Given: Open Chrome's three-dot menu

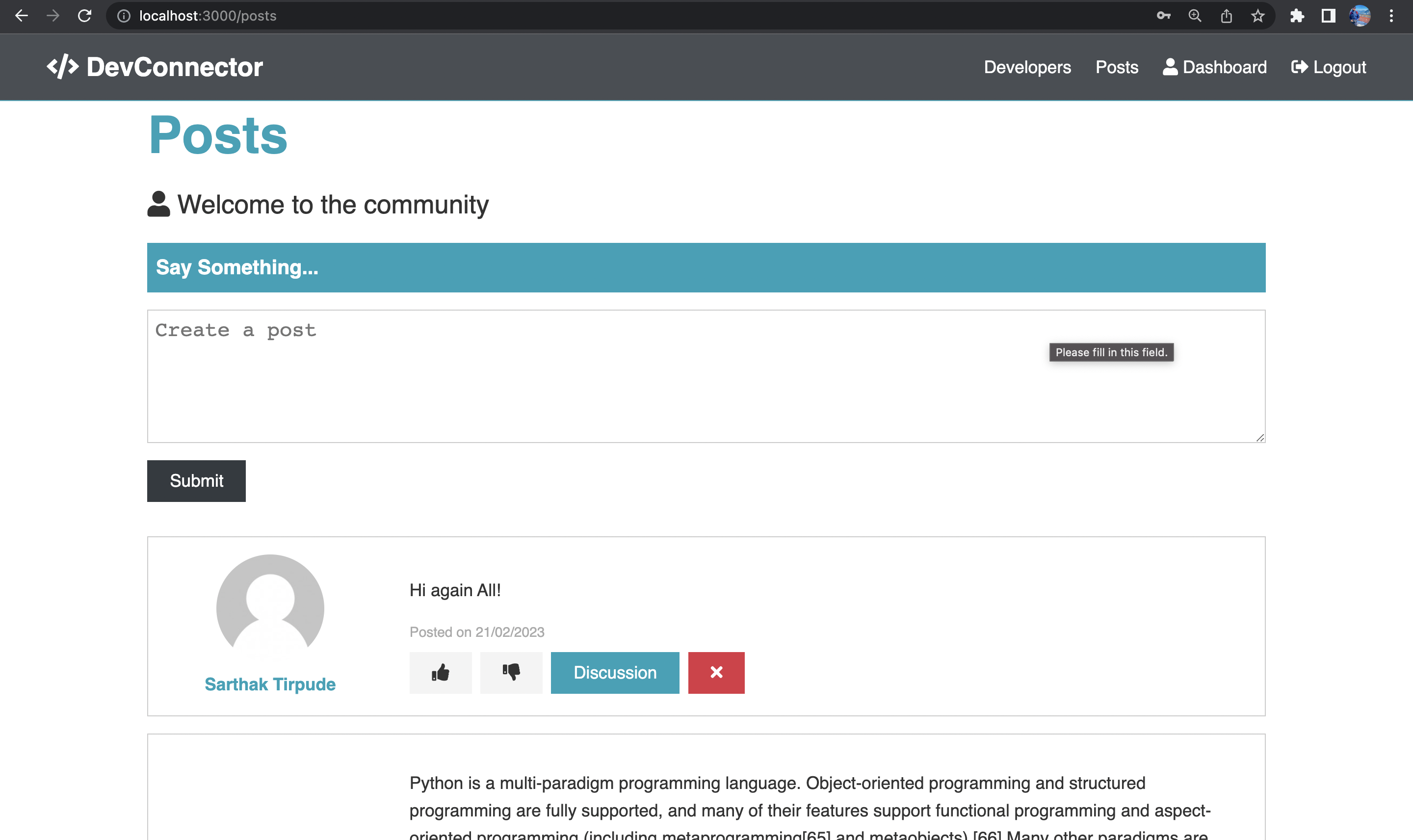Looking at the screenshot, I should click(1392, 15).
